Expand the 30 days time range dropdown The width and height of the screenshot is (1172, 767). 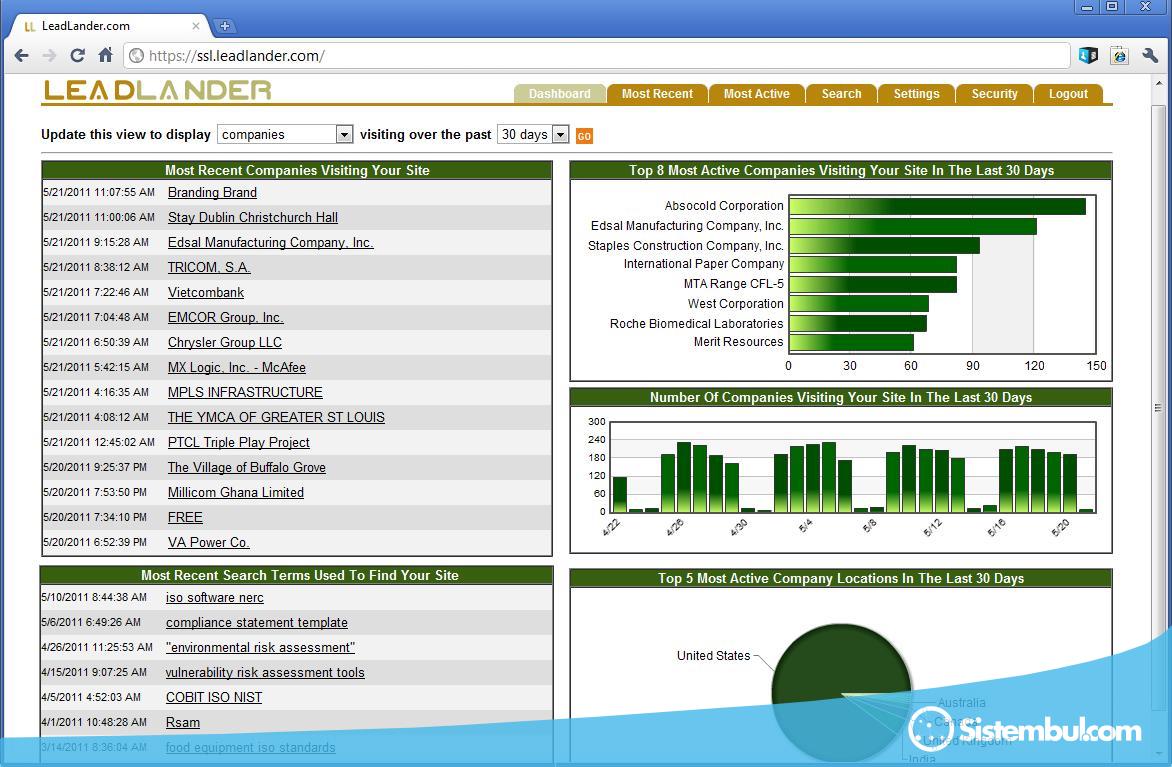(x=533, y=134)
